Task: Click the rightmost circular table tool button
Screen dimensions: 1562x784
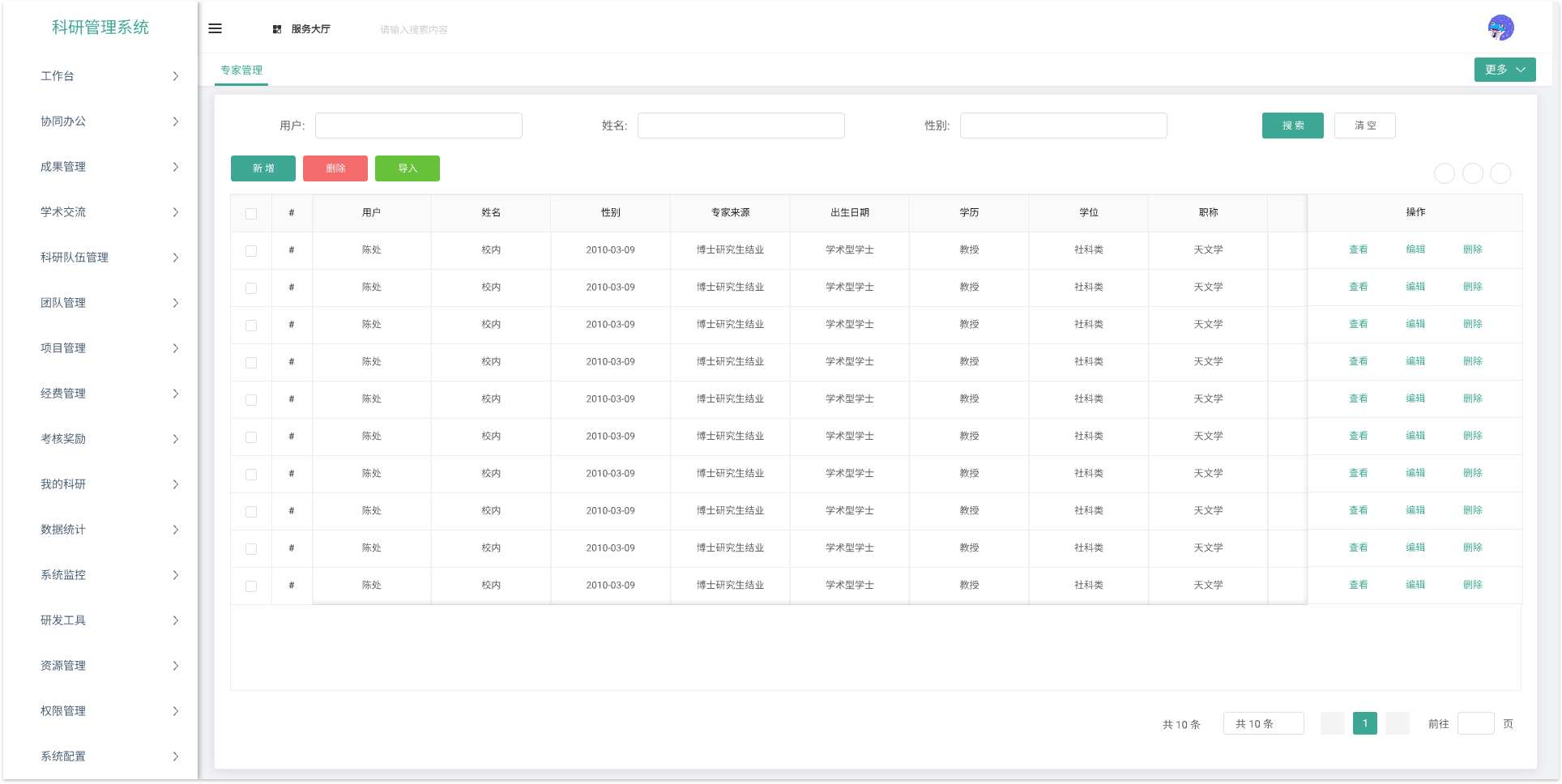Action: [1500, 173]
